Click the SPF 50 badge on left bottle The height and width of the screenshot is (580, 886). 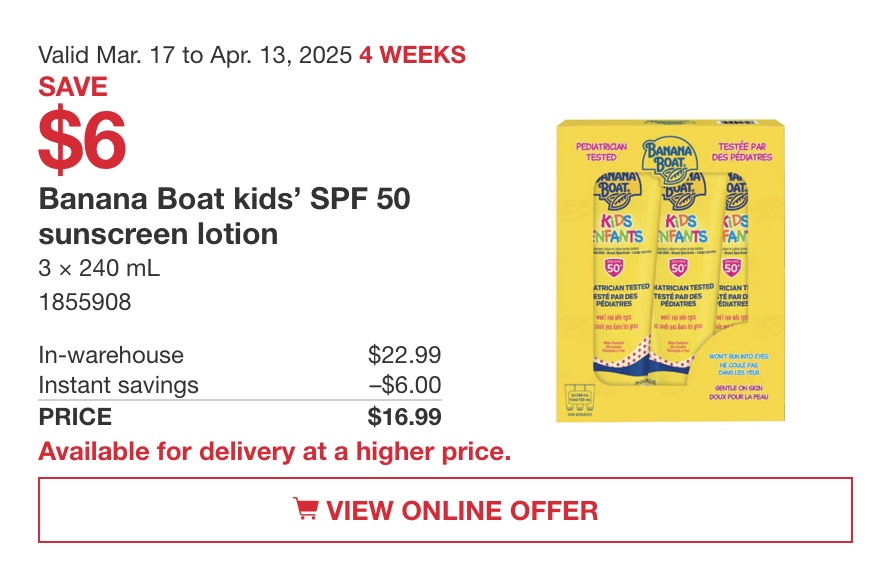click(x=614, y=267)
